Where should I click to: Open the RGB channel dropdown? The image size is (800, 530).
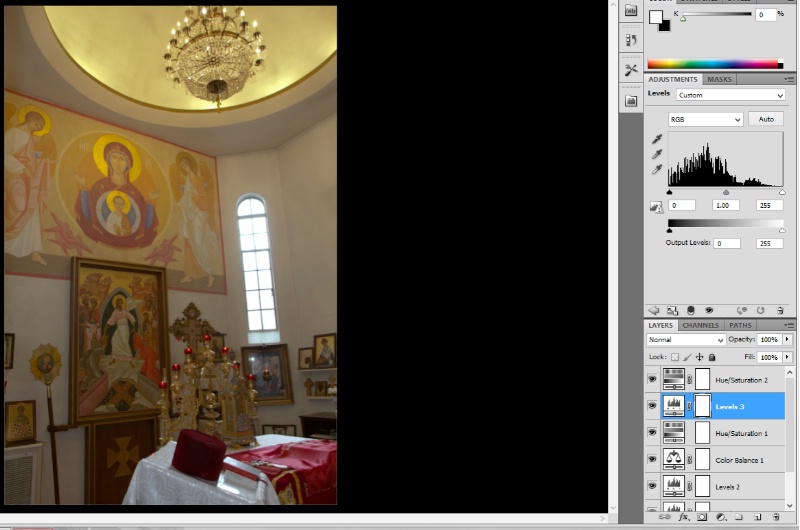706,119
